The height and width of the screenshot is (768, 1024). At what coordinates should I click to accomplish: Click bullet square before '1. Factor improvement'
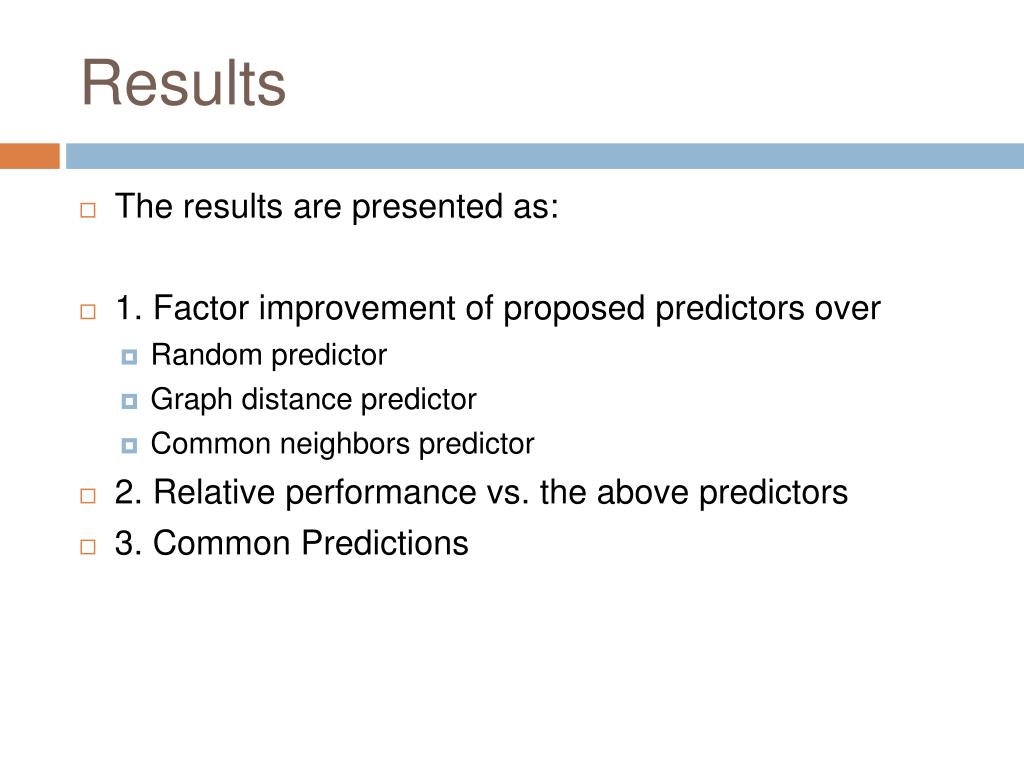pyautogui.click(x=88, y=312)
